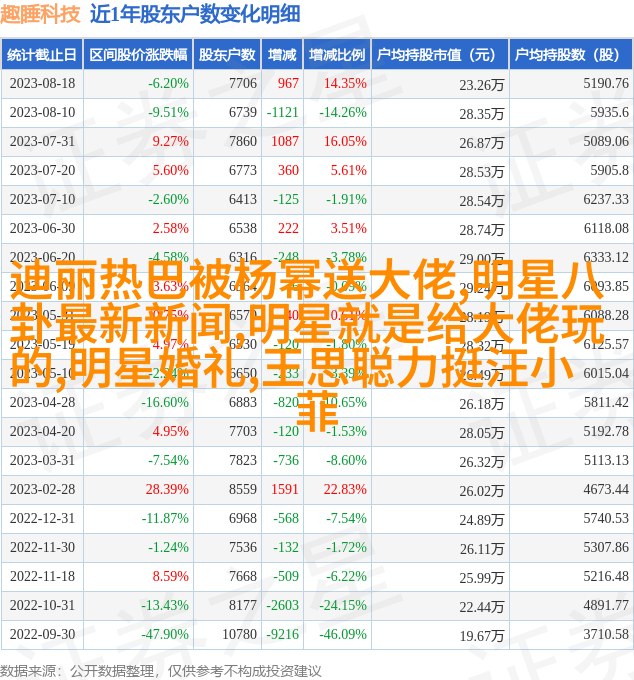Click the date cell 2023-03-31
Image resolution: width=634 pixels, height=680 pixels.
point(42,461)
